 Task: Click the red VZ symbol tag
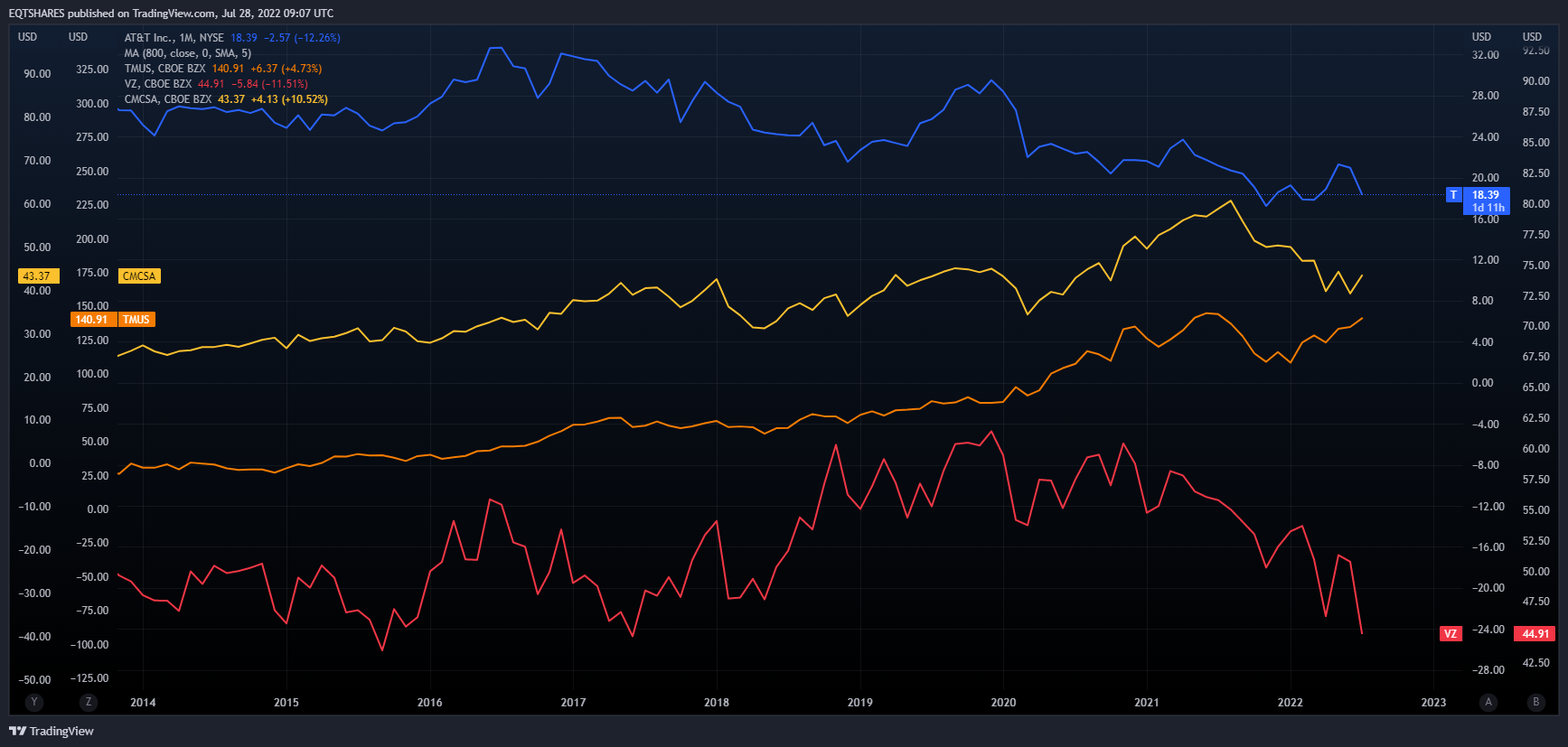1451,634
